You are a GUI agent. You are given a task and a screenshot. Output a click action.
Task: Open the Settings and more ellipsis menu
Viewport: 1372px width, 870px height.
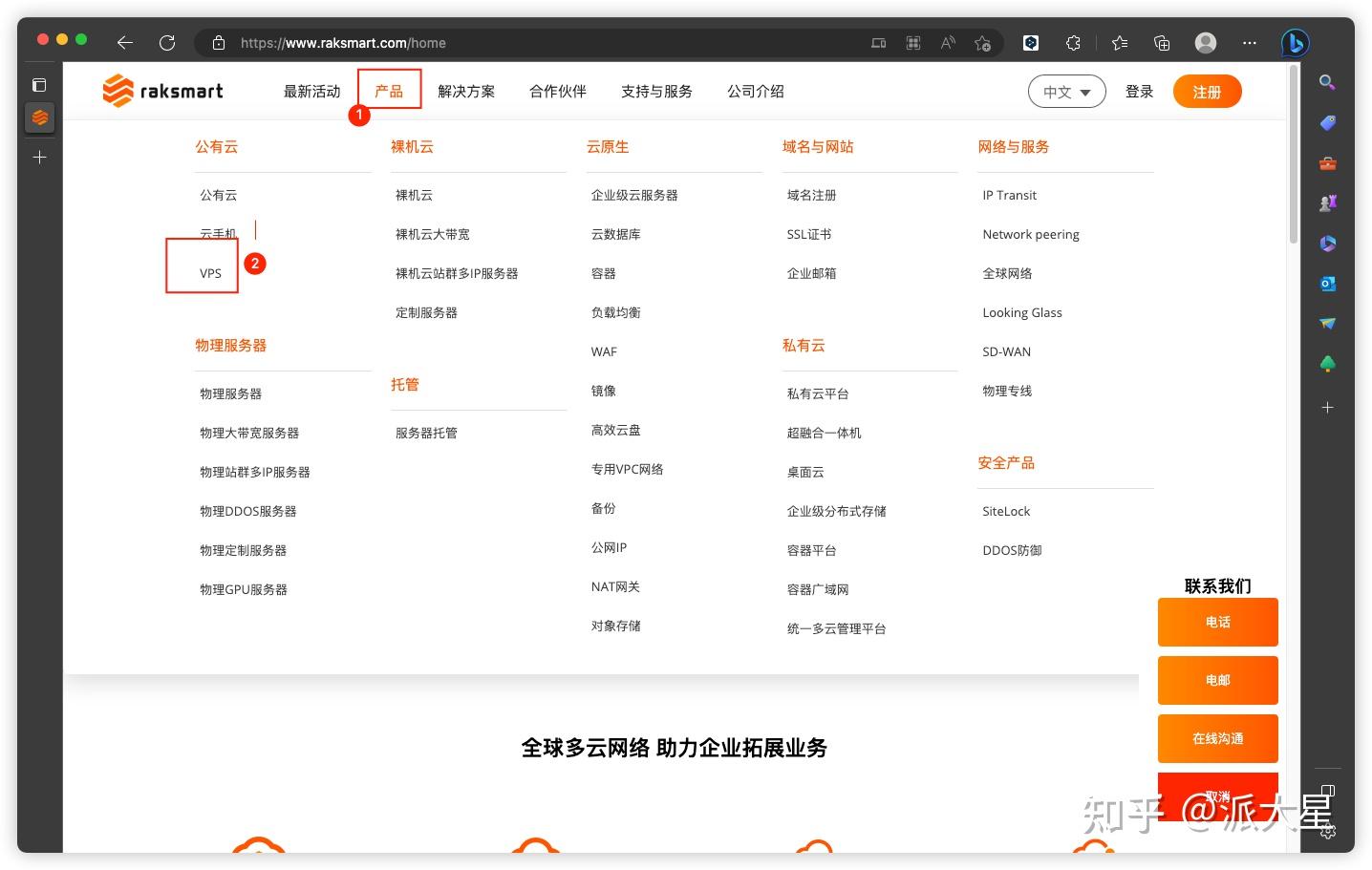tap(1250, 42)
